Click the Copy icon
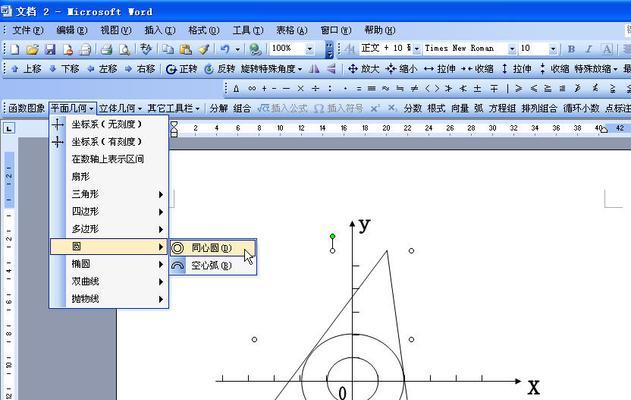 point(167,49)
